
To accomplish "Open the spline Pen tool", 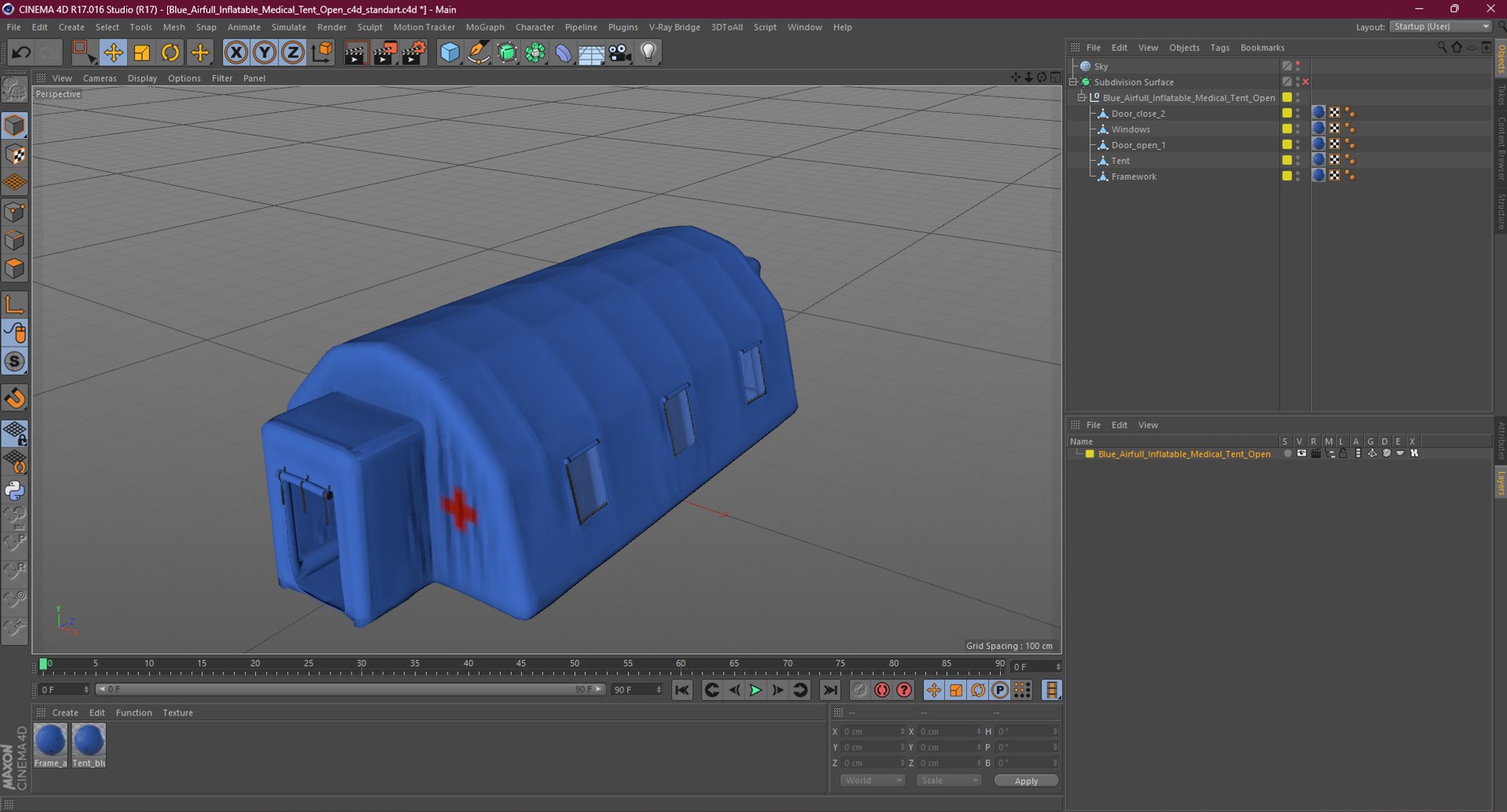I will click(478, 53).
